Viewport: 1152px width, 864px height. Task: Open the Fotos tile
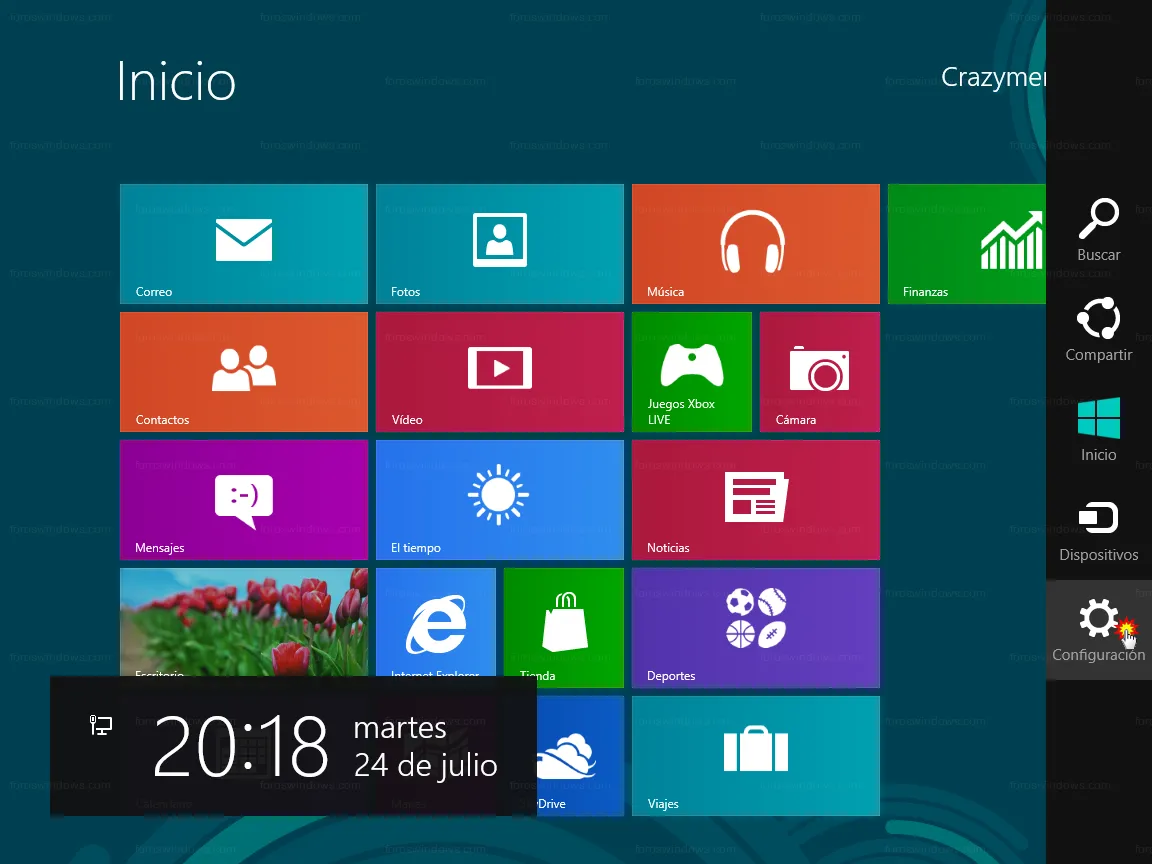click(500, 244)
